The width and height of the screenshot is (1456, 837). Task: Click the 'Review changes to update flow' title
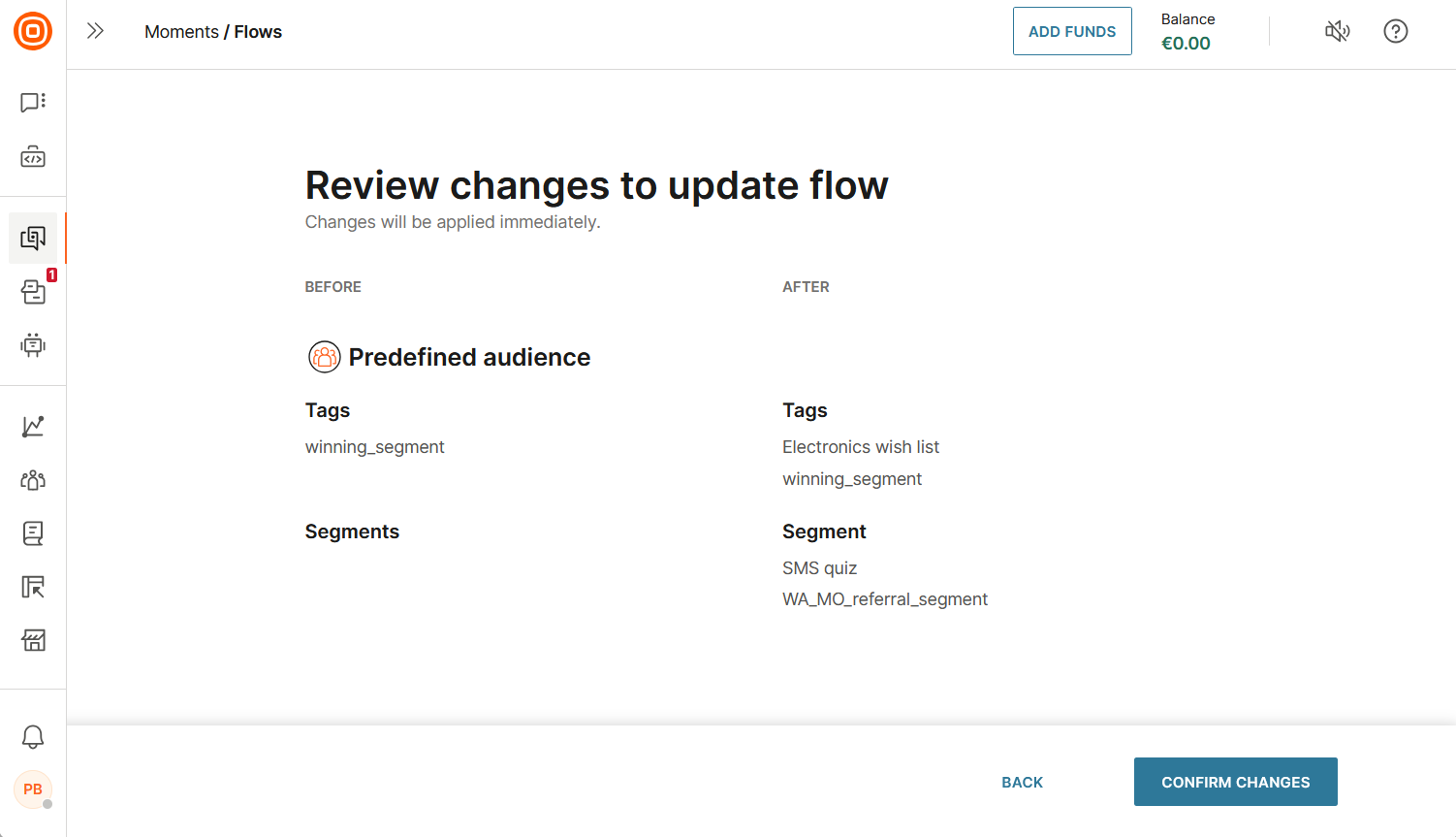click(596, 185)
